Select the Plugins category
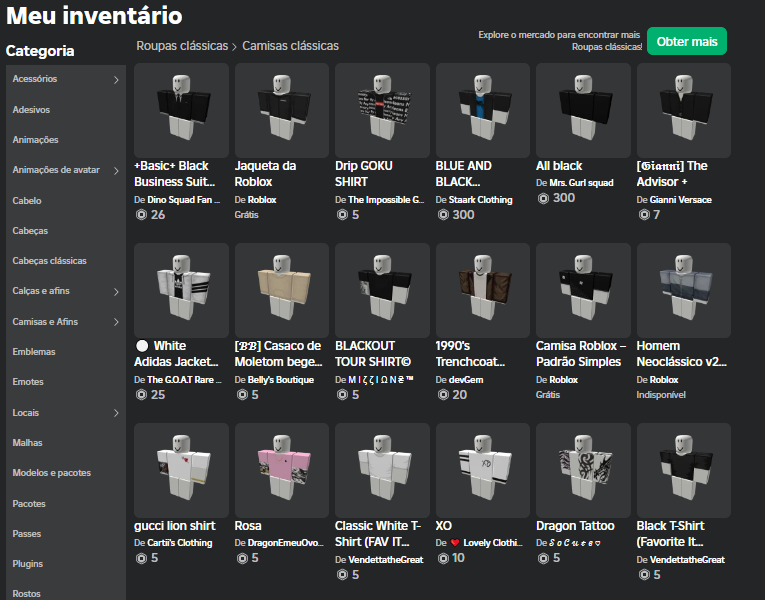Screen dimensions: 765x600 [28, 564]
